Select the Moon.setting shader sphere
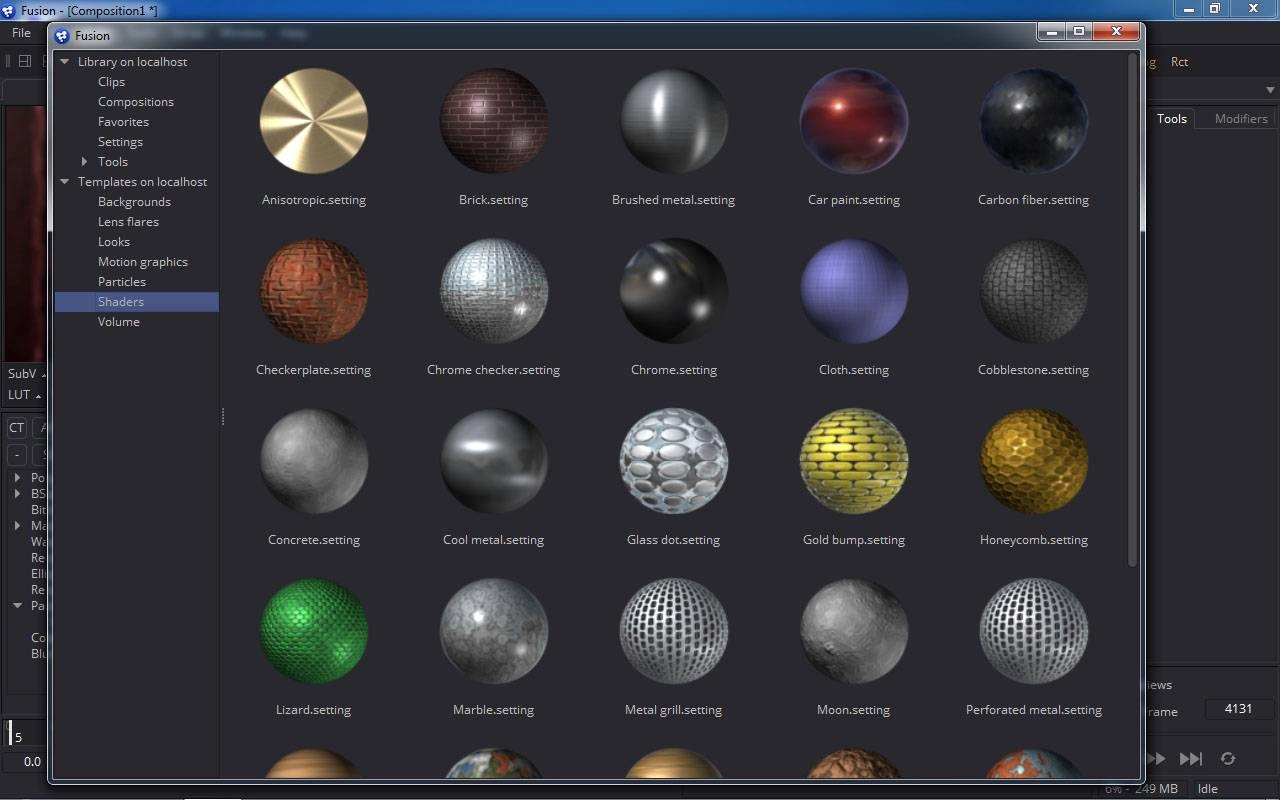The image size is (1280, 800). pyautogui.click(x=854, y=631)
